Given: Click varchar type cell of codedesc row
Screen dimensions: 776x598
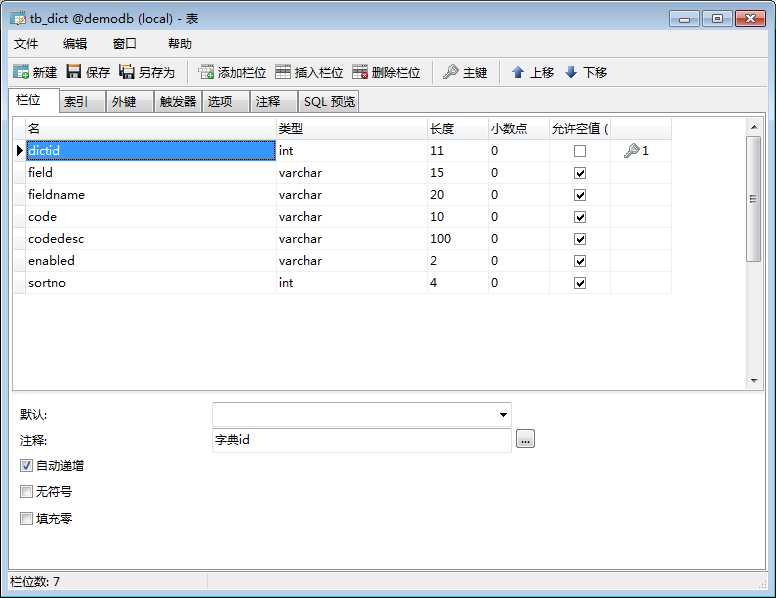Looking at the screenshot, I should [351, 239].
